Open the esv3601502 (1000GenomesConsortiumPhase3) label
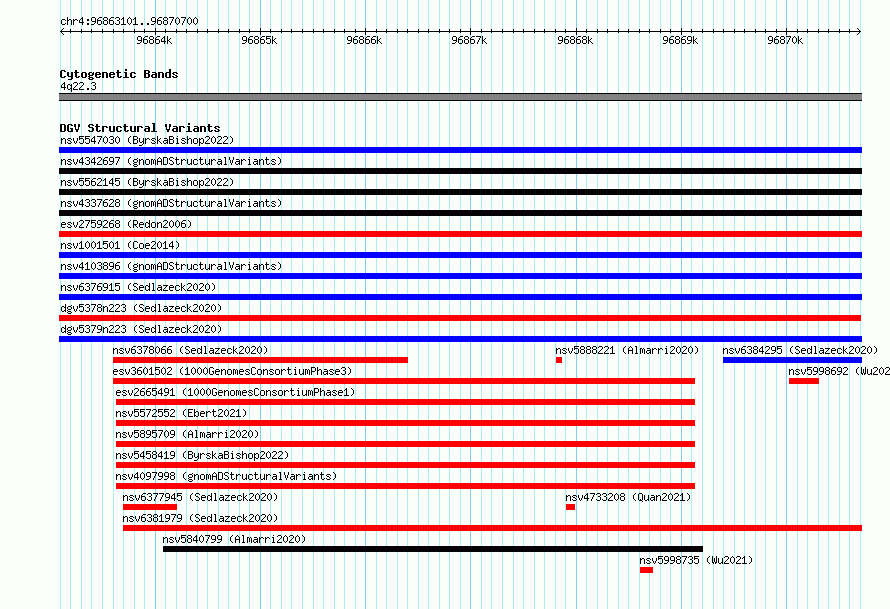Viewport: 890px width, 609px height. (x=232, y=371)
